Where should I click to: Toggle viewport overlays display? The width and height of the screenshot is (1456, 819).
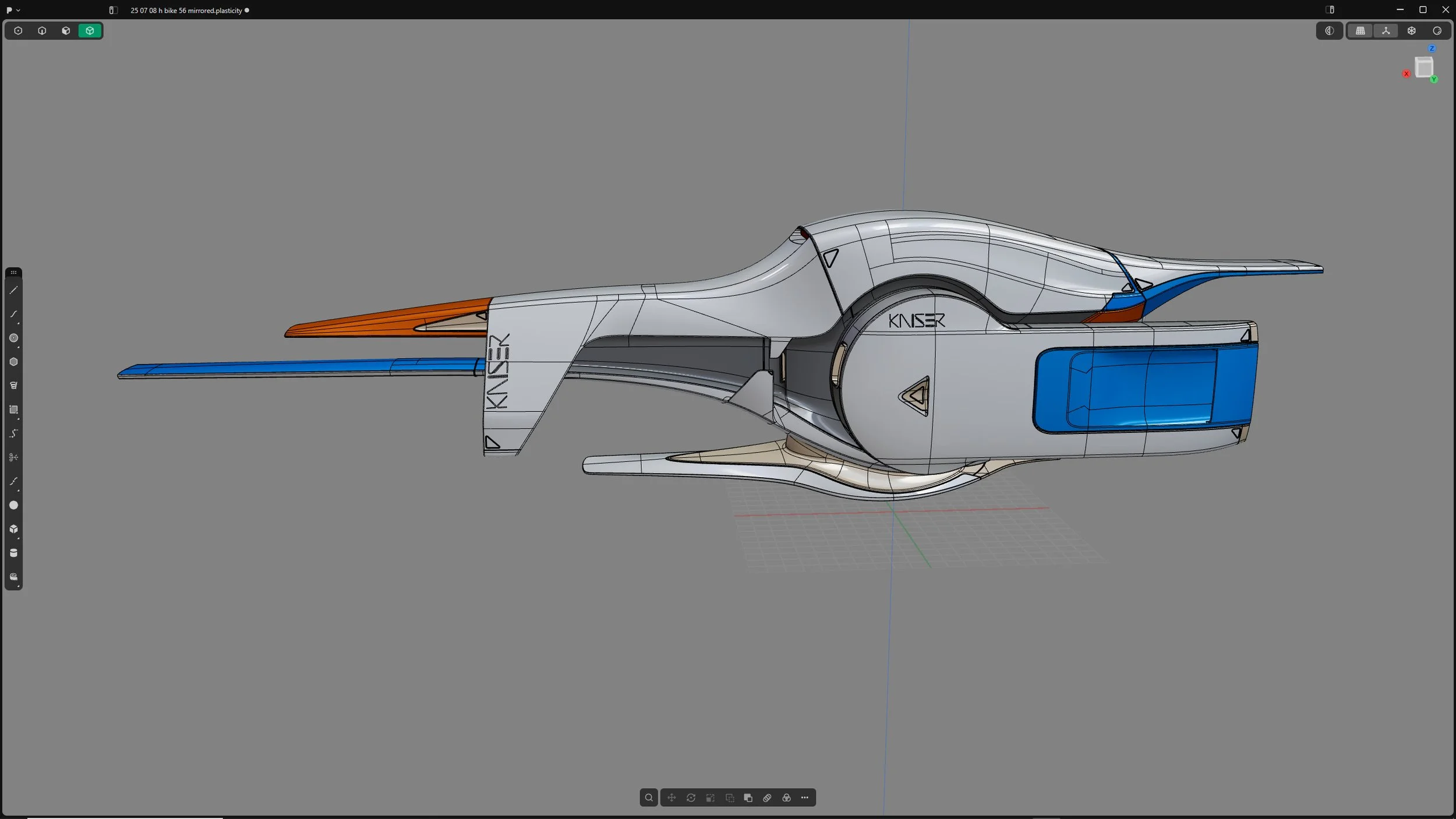(1330, 31)
